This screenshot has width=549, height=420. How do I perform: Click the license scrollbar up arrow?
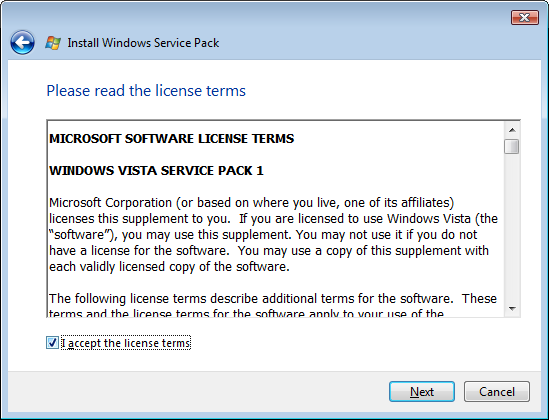click(512, 130)
